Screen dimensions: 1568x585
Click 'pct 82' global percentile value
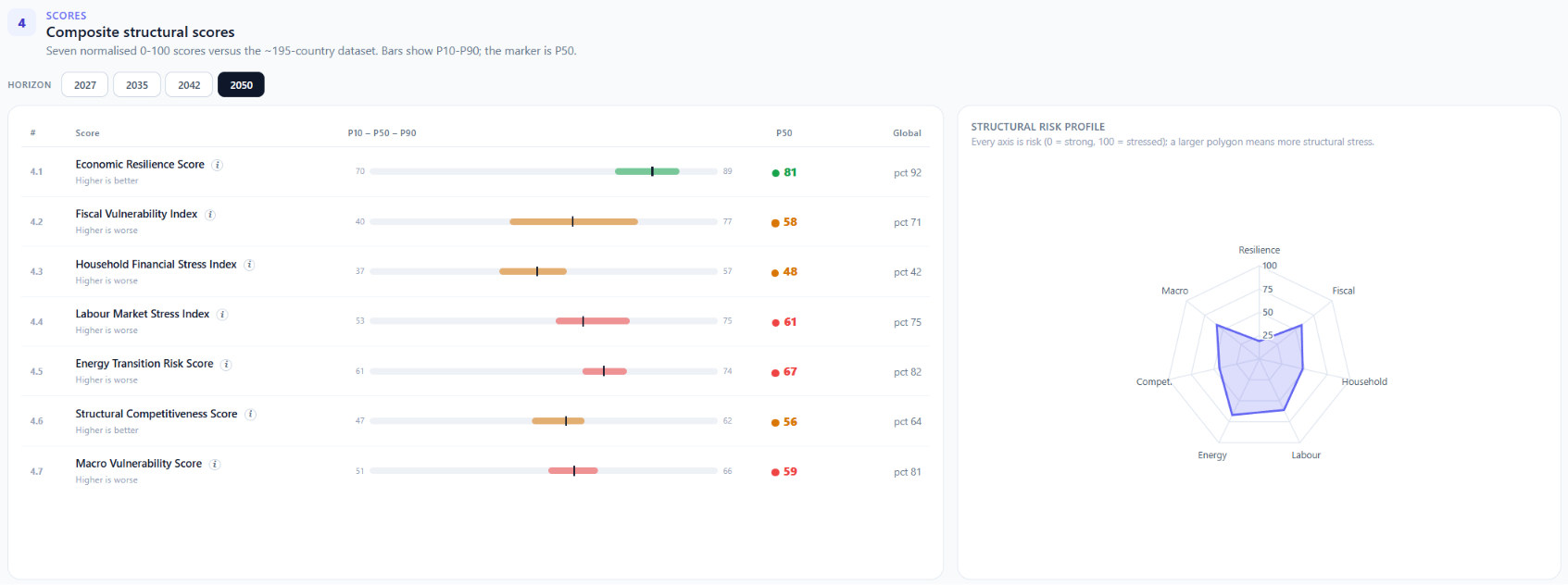908,373
